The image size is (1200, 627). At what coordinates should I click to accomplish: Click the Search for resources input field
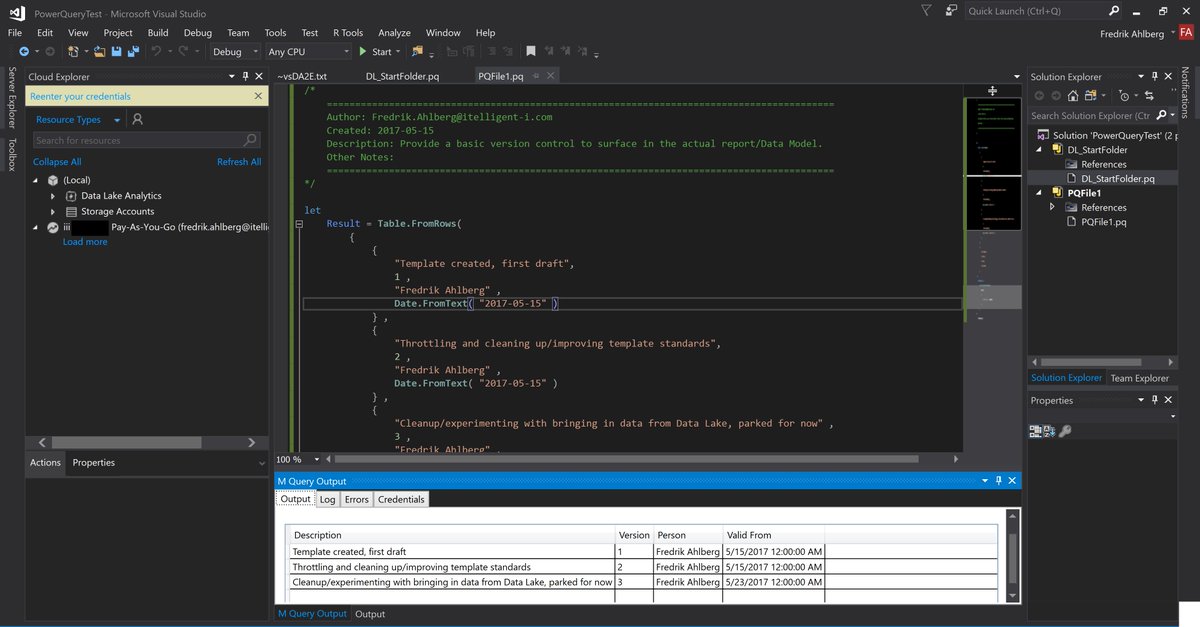pos(146,140)
